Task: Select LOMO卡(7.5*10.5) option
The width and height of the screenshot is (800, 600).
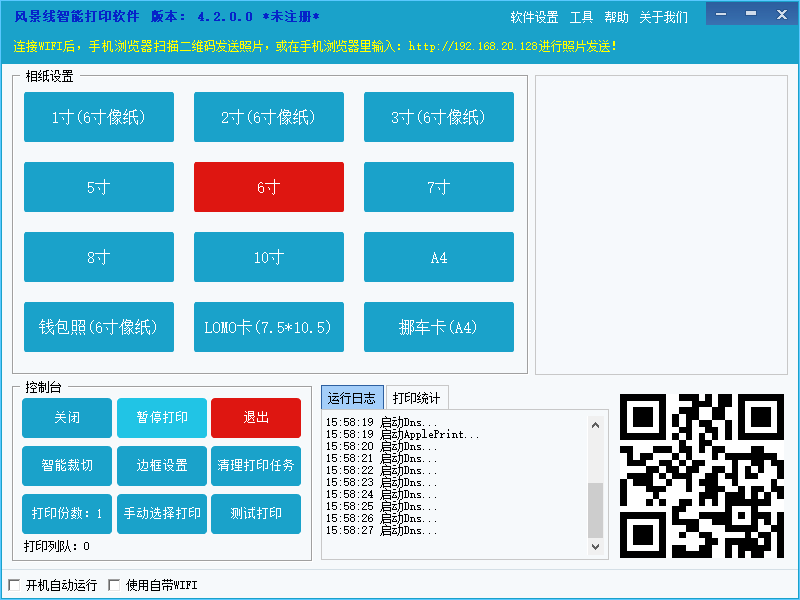Action: [x=269, y=327]
